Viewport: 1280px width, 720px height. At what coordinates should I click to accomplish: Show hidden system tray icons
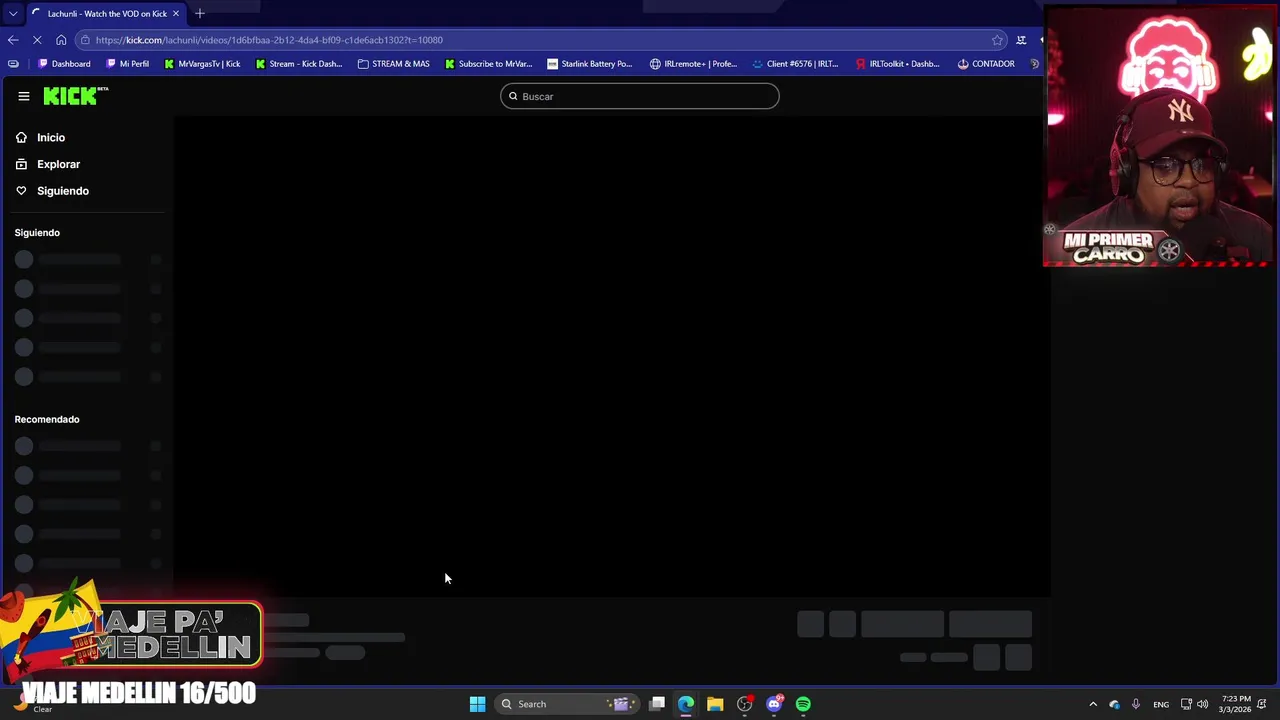1093,704
